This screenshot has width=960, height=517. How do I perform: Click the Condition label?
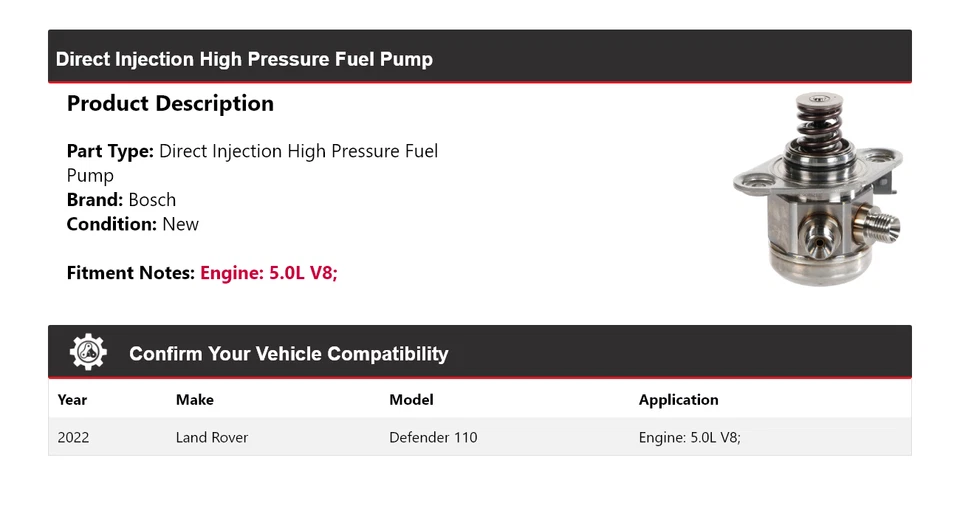click(x=112, y=224)
